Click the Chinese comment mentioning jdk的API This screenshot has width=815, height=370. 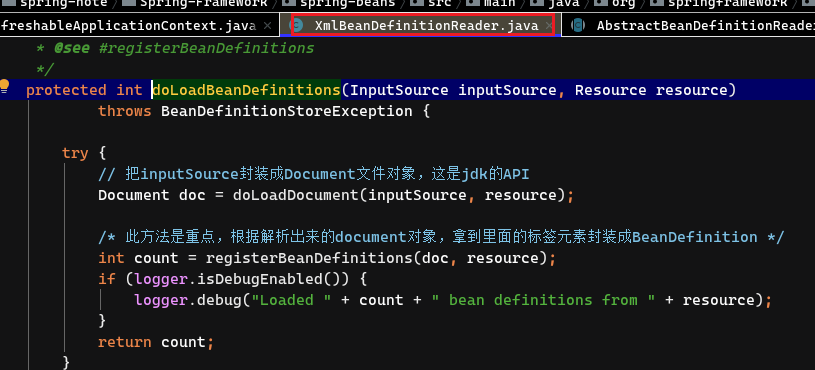[x=313, y=174]
